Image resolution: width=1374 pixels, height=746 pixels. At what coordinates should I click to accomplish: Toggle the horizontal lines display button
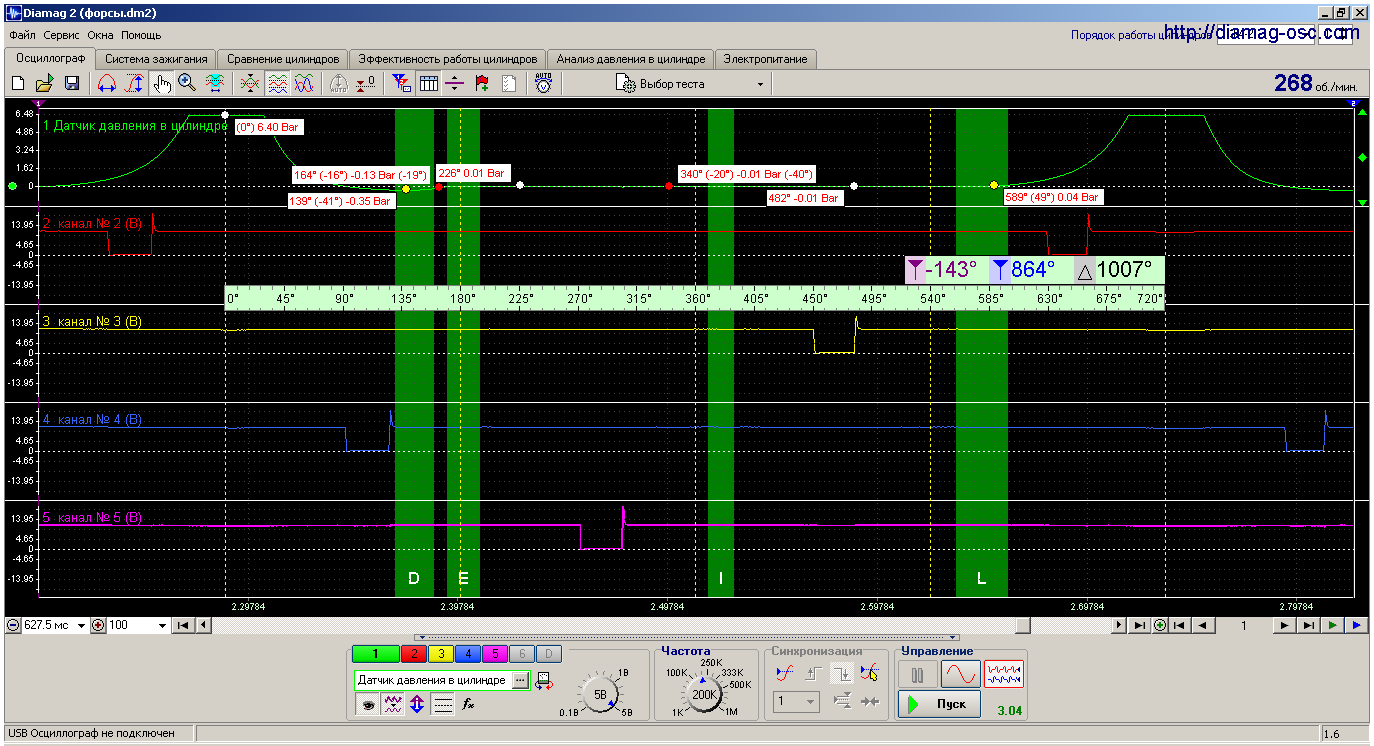[443, 705]
